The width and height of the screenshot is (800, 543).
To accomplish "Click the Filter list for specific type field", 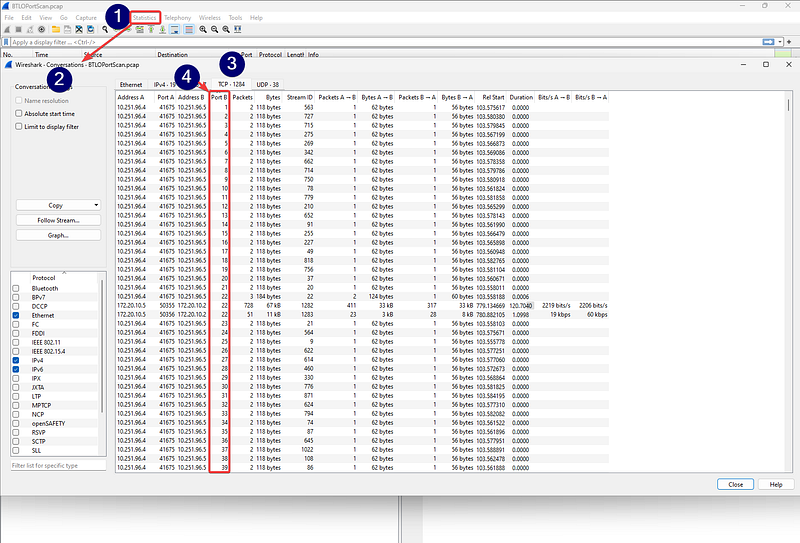I will 58,465.
